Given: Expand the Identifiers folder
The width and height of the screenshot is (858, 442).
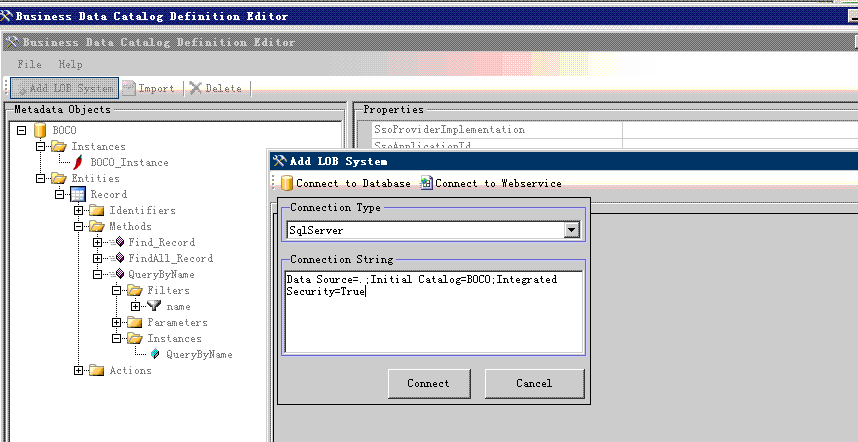Looking at the screenshot, I should [78, 210].
